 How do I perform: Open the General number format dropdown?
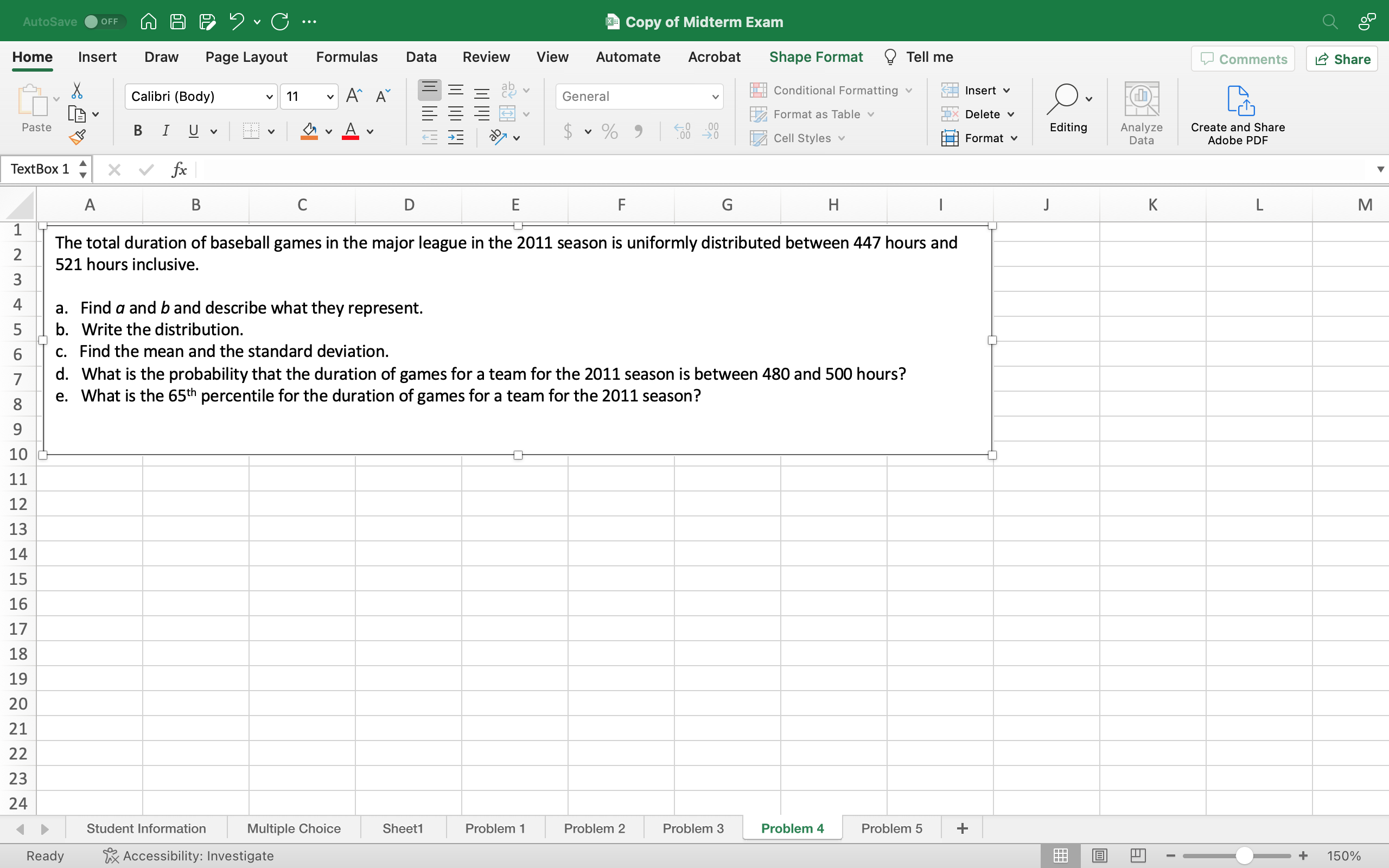(715, 97)
